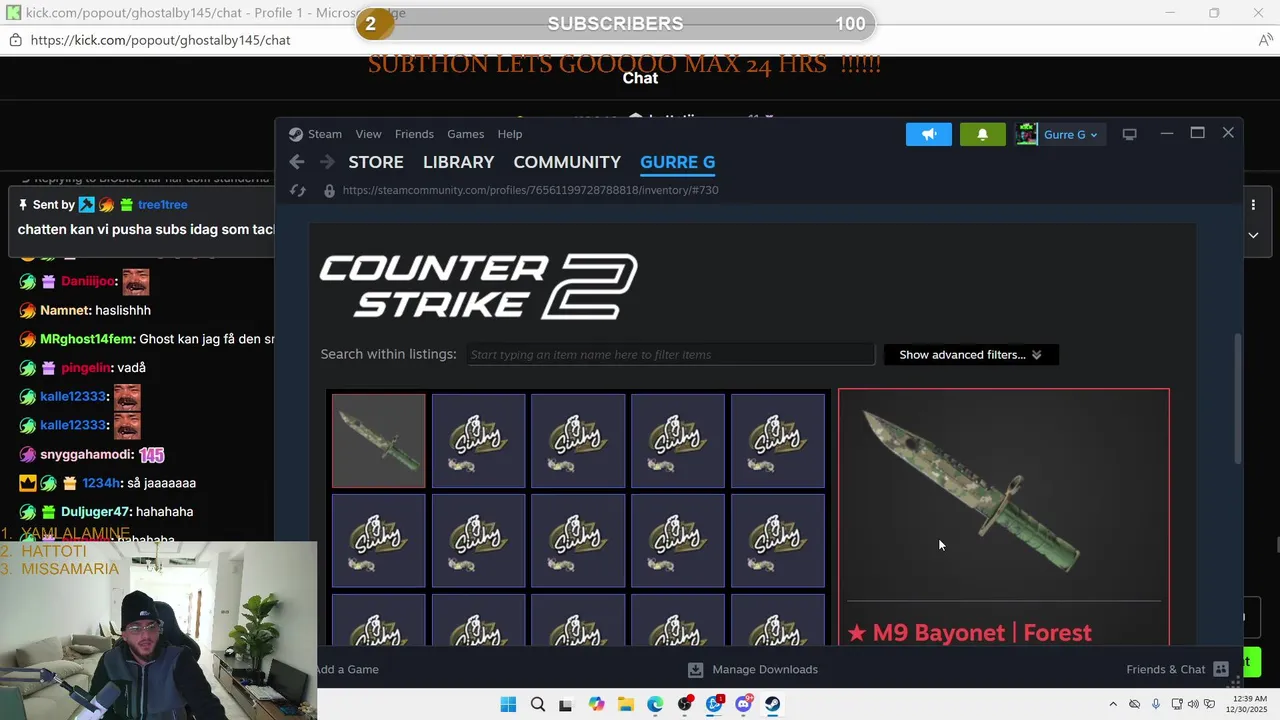Screen dimensions: 1280x720
Task: Click username MRghost14fem in chat
Action: [x=86, y=340]
